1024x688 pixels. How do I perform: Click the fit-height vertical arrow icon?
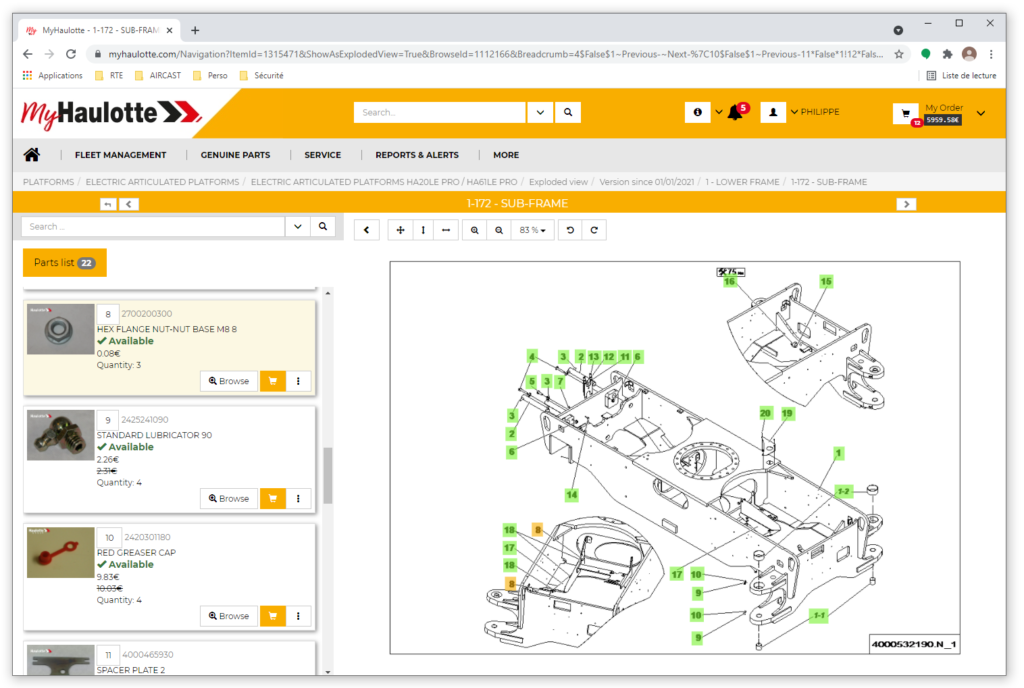pyautogui.click(x=423, y=230)
